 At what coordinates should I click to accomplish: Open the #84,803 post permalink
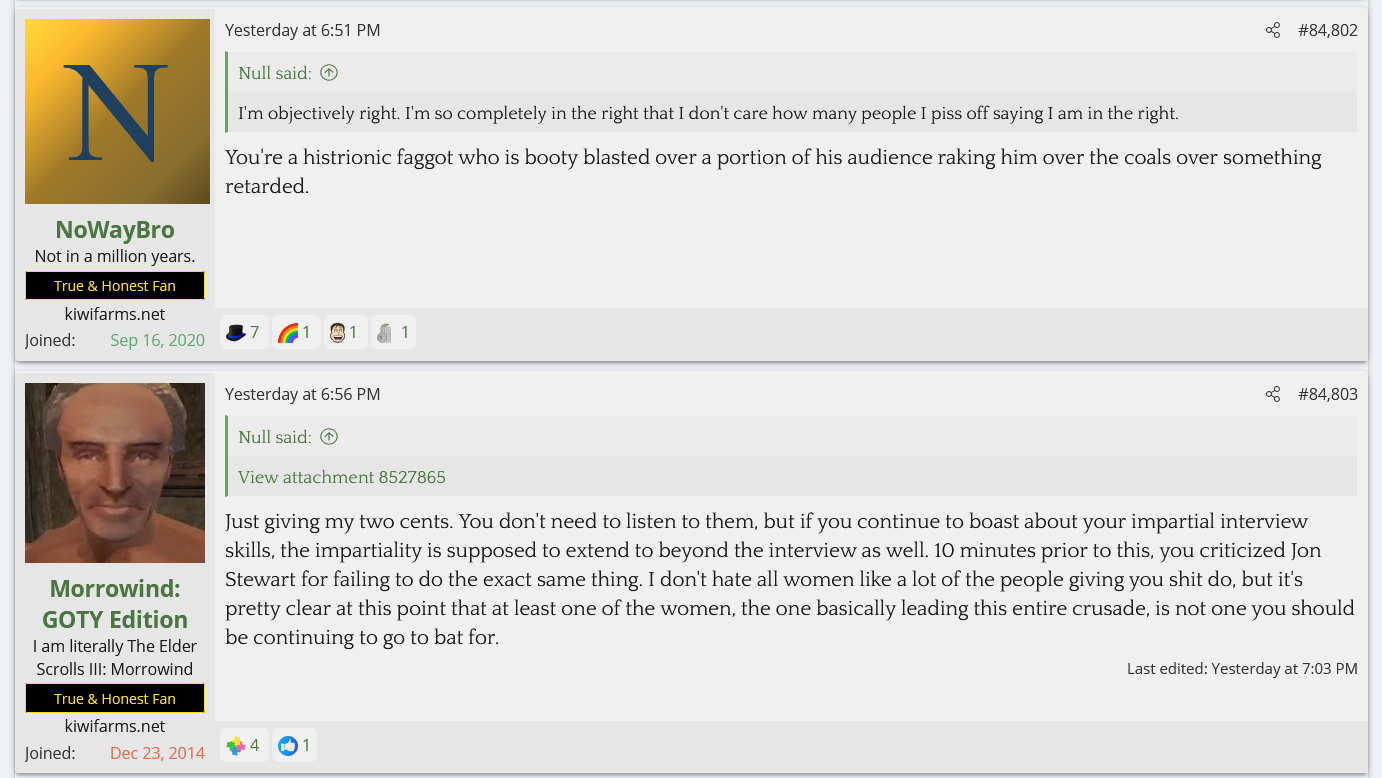point(1327,395)
